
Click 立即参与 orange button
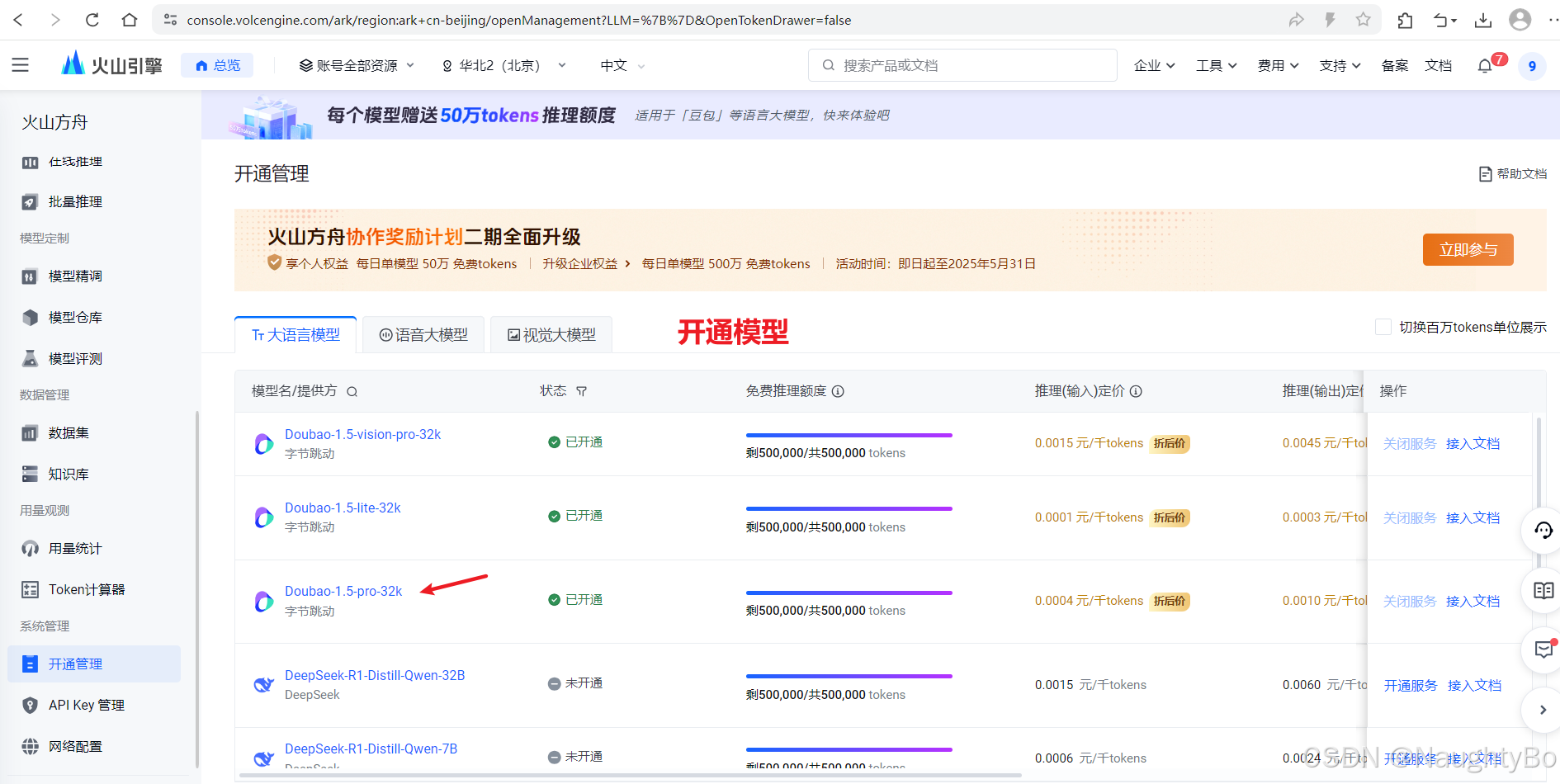1468,249
